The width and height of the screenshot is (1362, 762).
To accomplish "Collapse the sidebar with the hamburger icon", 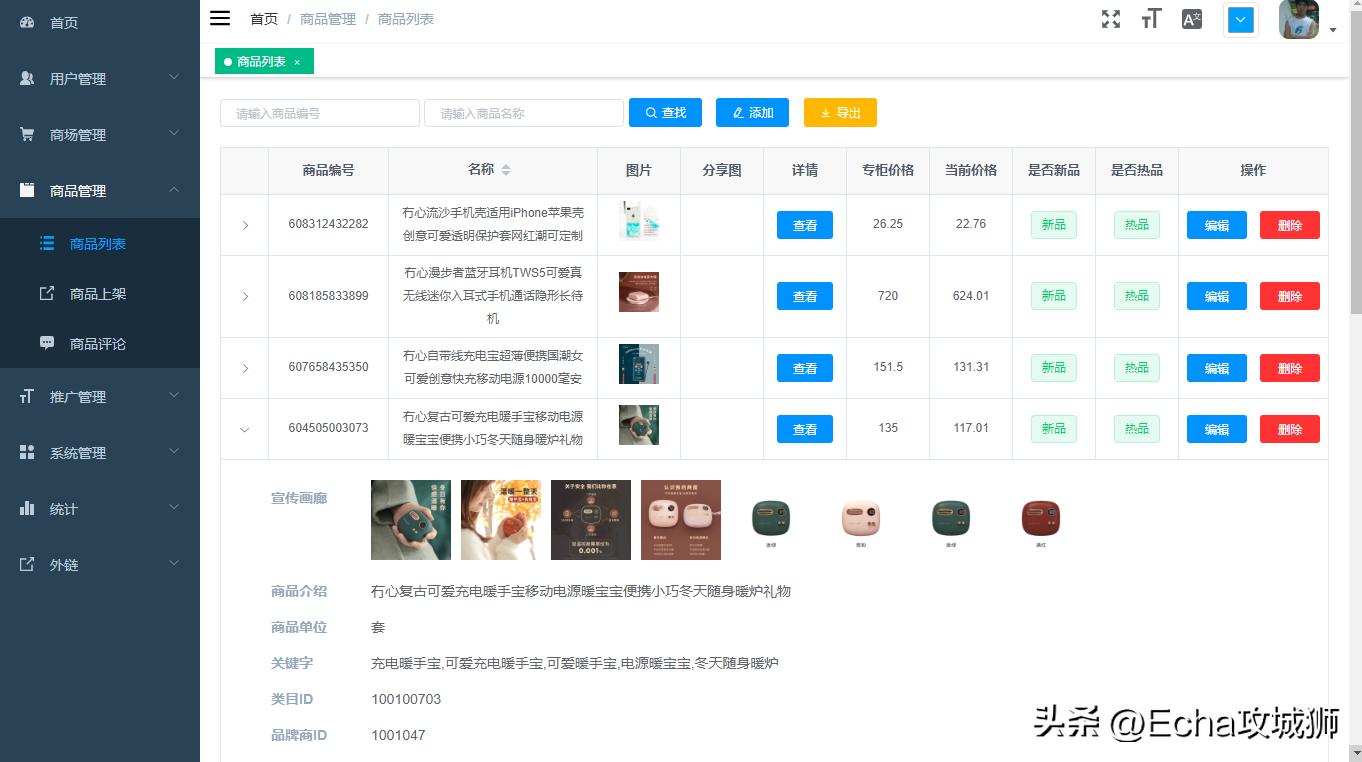I will pyautogui.click(x=219, y=17).
